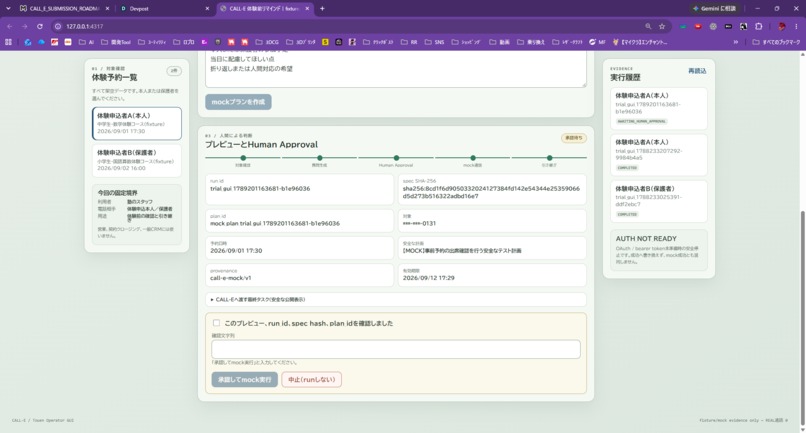Click the Human Approval step marker
This screenshot has height=433, width=806.
point(396,158)
